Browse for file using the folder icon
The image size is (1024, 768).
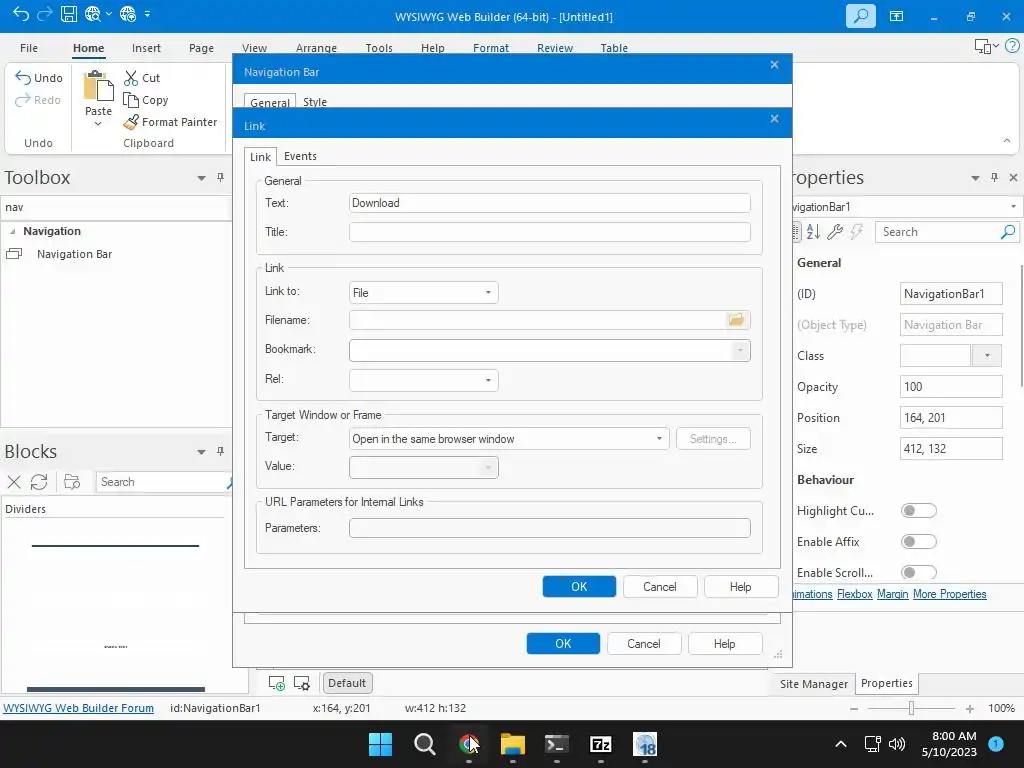pyautogui.click(x=736, y=319)
